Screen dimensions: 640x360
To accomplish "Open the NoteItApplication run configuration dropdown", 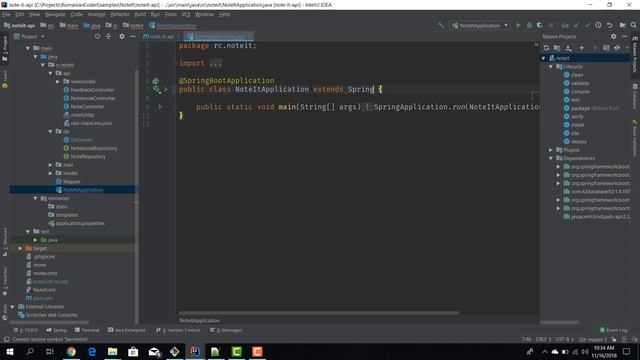I will [480, 25].
